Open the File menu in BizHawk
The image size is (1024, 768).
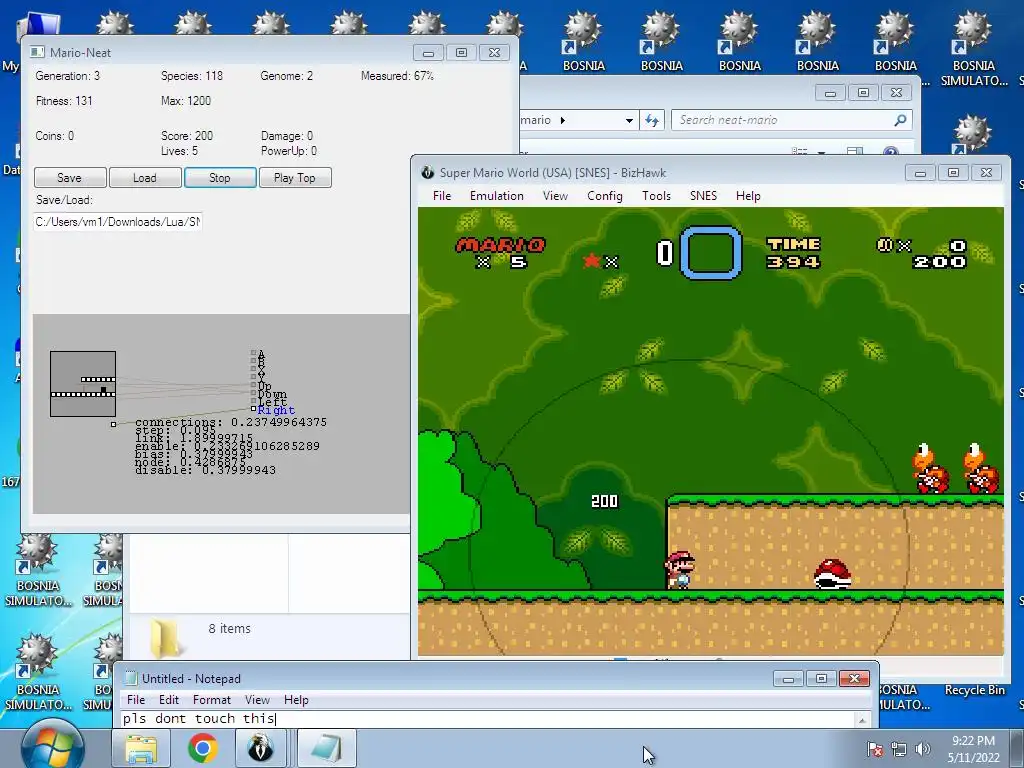442,196
